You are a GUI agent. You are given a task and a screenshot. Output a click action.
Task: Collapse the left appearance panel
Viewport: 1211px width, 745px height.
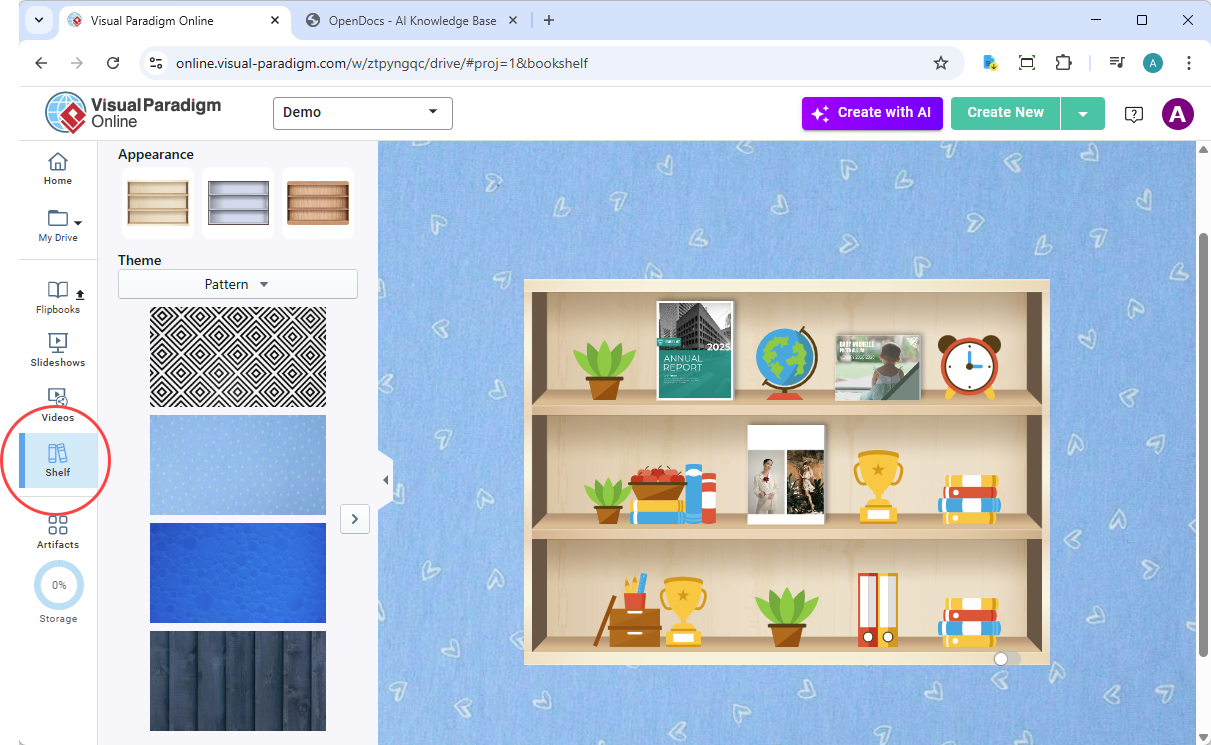(x=385, y=480)
